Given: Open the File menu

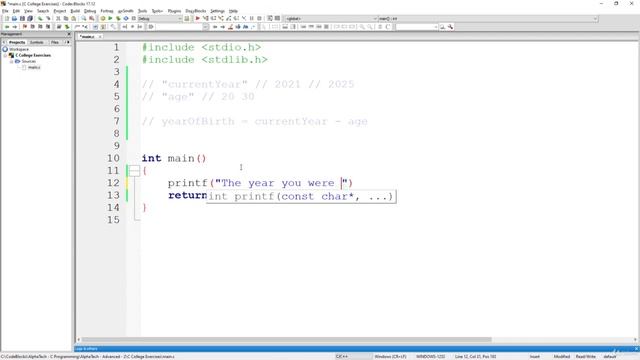Looking at the screenshot, I should pos(5,11).
